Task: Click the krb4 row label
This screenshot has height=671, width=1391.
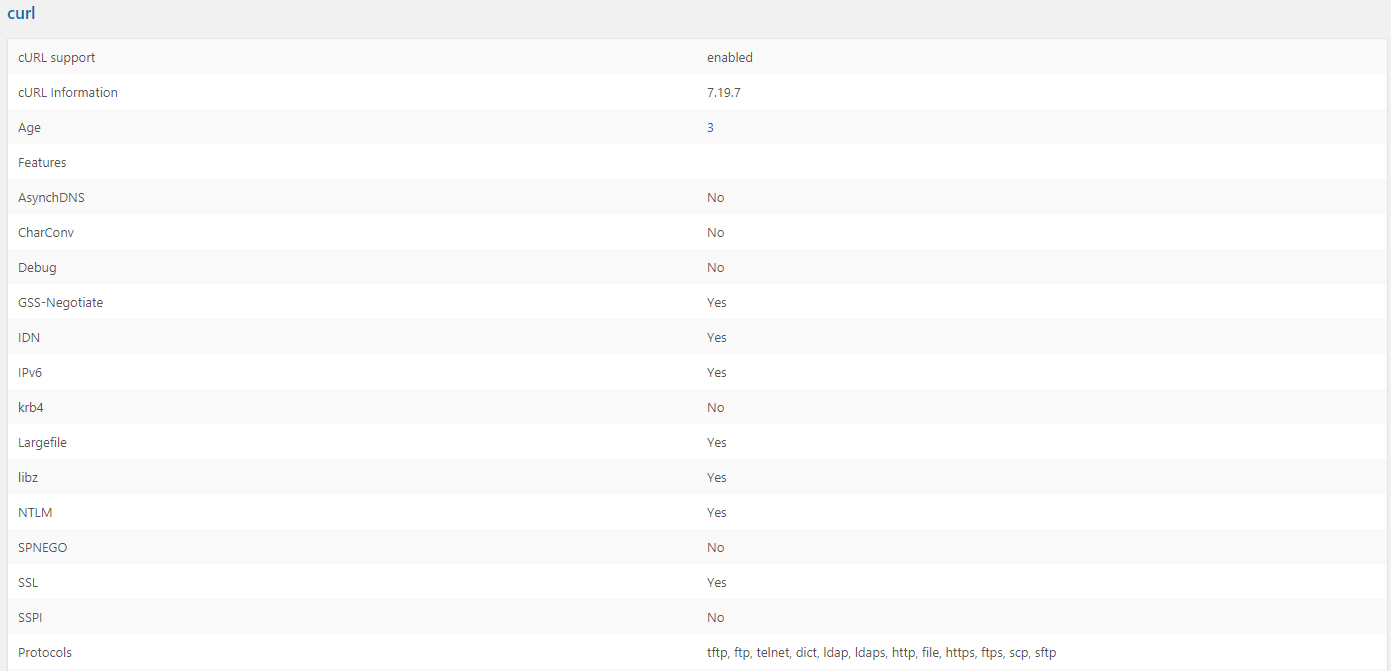Action: 31,408
